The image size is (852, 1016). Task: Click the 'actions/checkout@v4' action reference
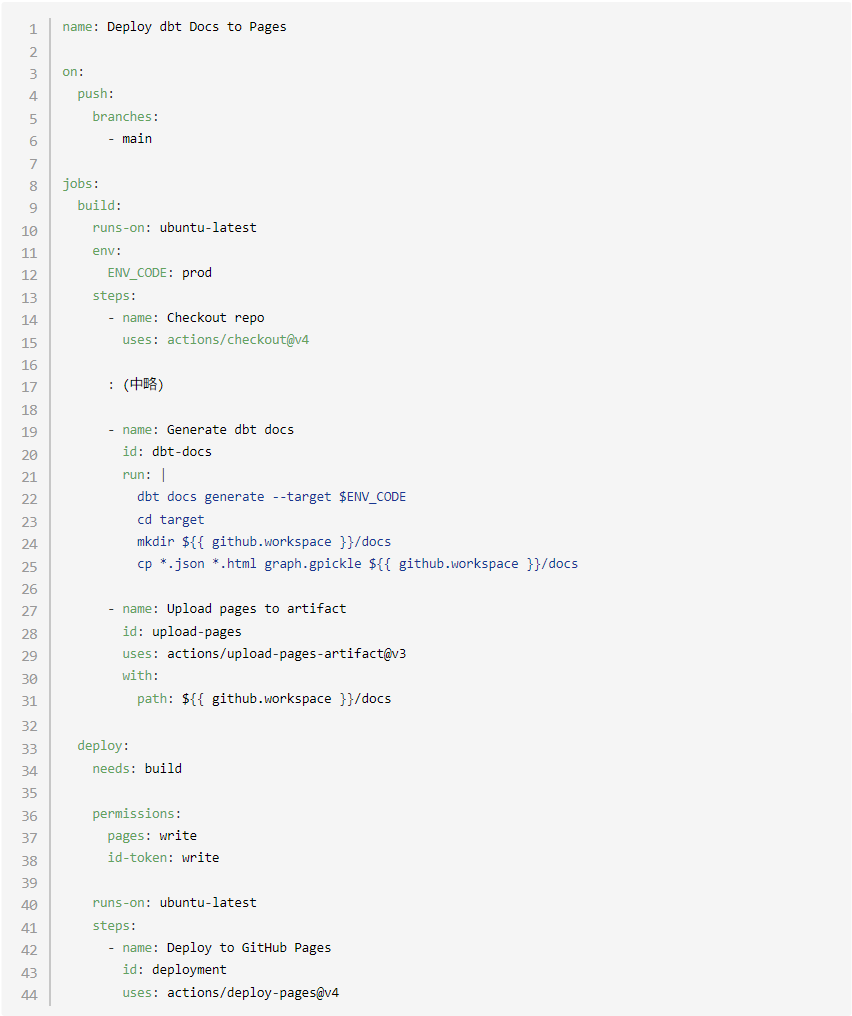238,340
